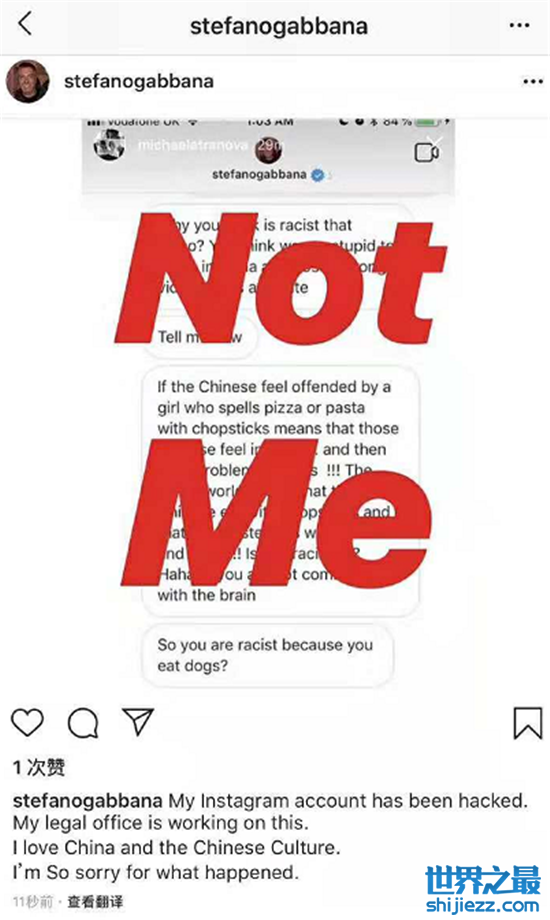Tap the stefanogabbana name in the caption

pos(87,801)
